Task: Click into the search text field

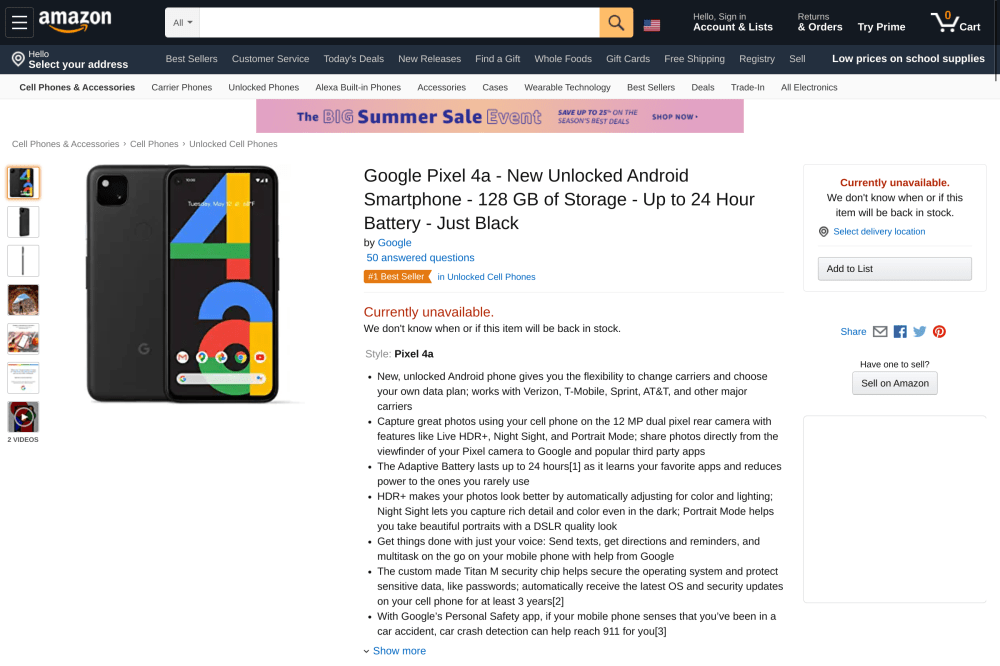Action: point(399,22)
